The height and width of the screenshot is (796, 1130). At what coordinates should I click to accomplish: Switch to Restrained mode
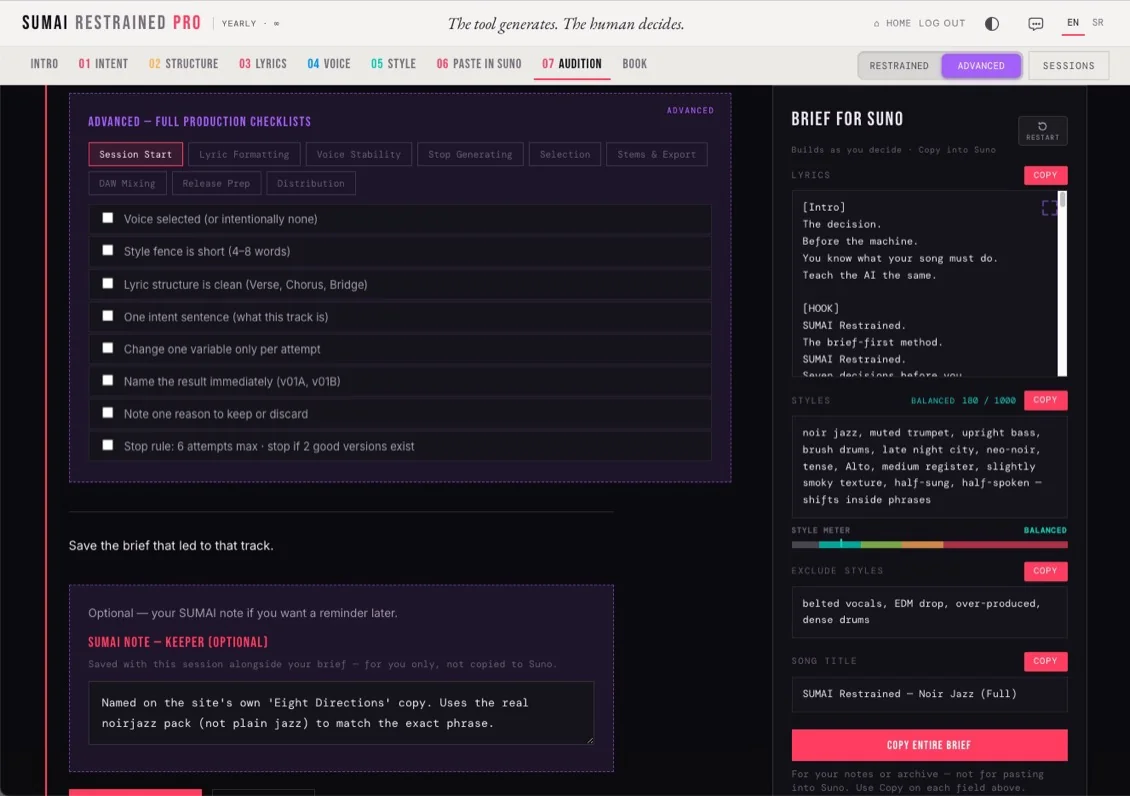point(899,66)
